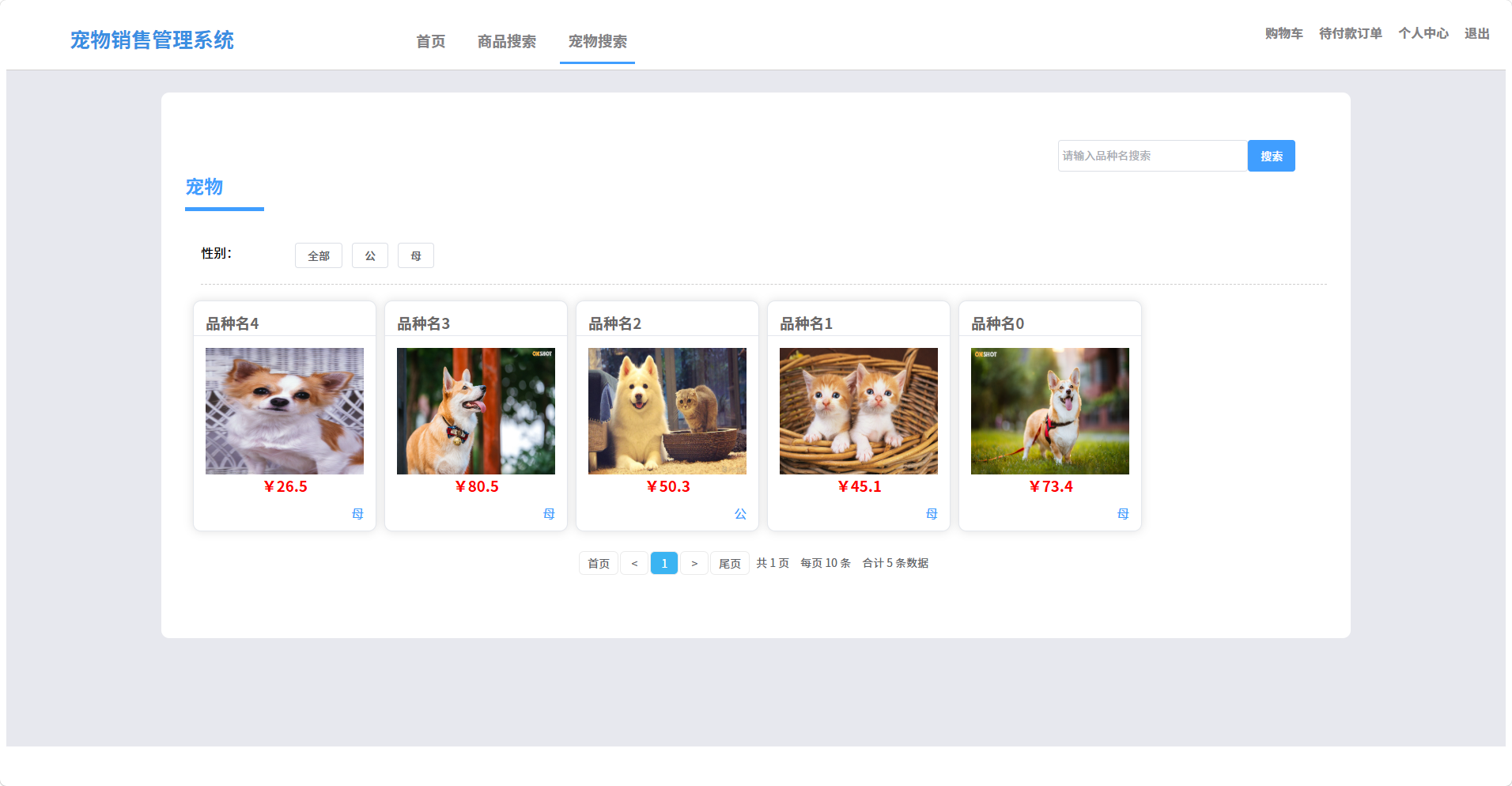Filter gender by 母 button
The image size is (1512, 786).
[x=416, y=255]
